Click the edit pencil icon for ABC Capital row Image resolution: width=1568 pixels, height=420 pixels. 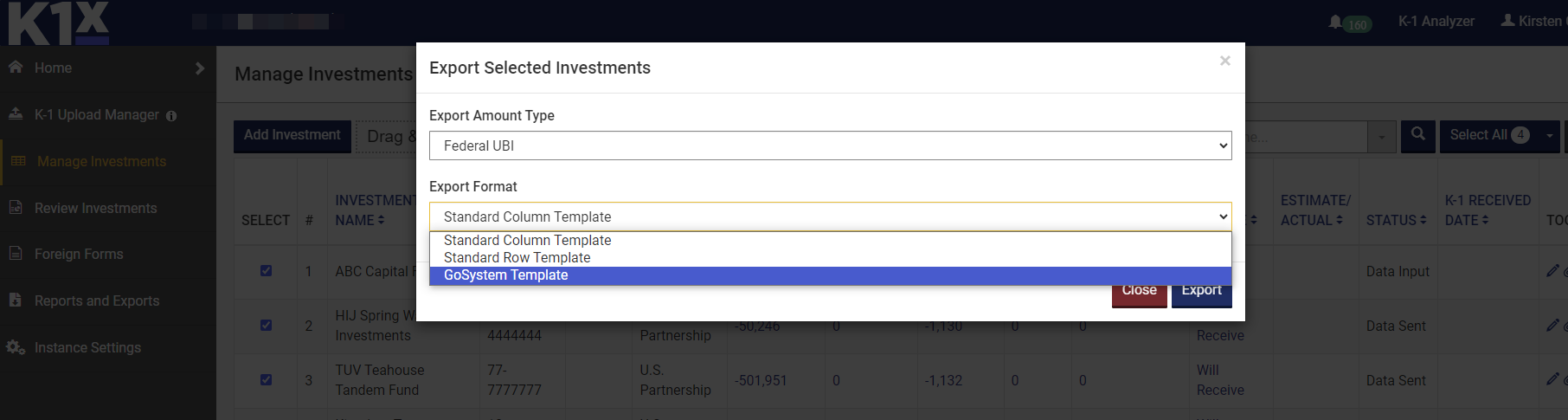(1552, 271)
